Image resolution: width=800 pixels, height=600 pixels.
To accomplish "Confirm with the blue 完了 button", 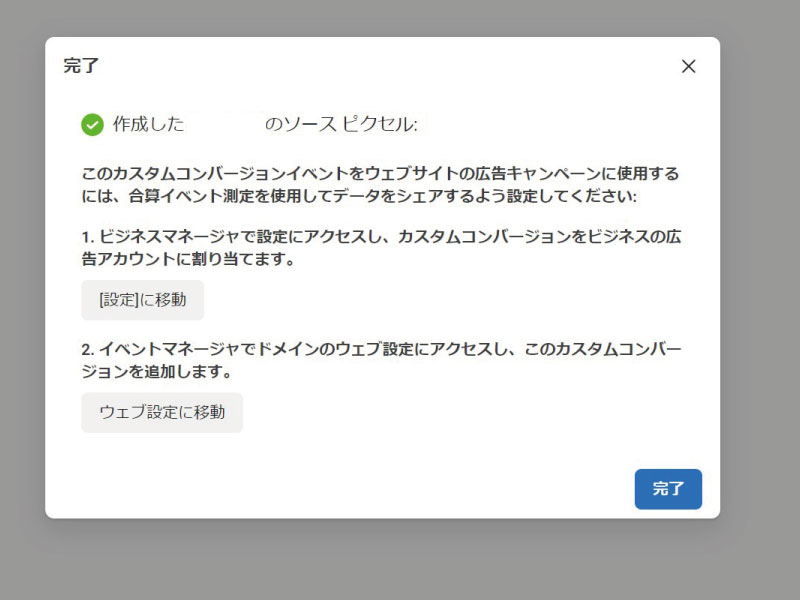I will pos(668,489).
